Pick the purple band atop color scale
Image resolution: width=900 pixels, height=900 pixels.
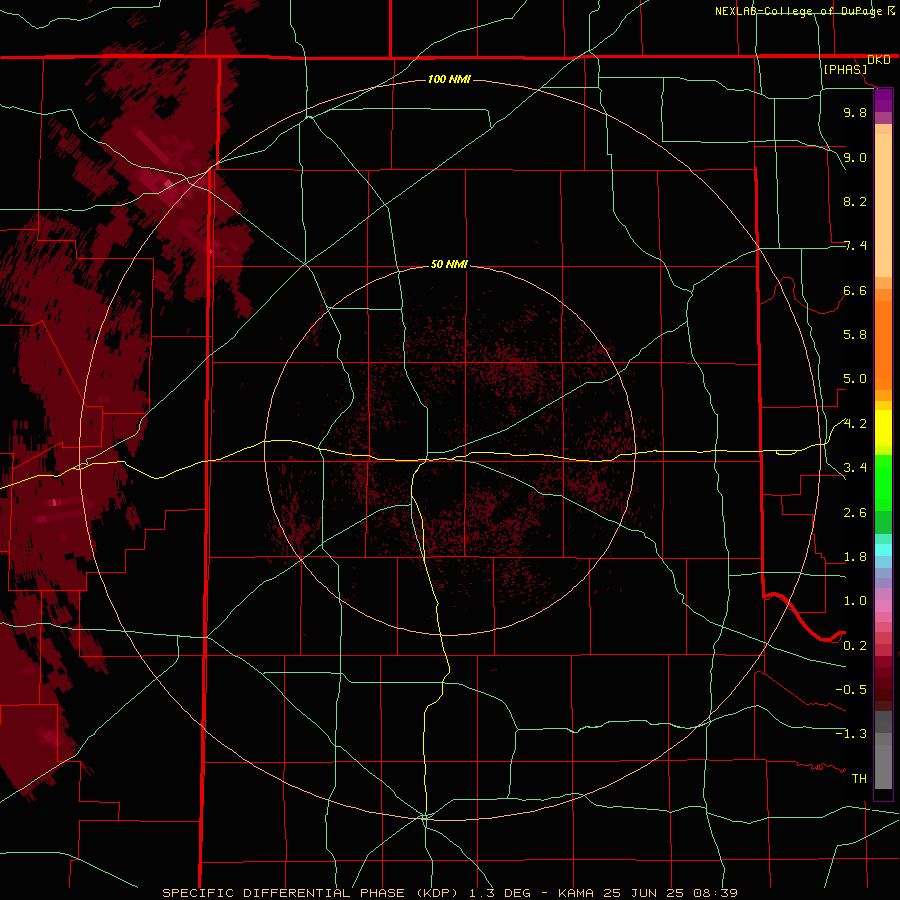tap(883, 100)
